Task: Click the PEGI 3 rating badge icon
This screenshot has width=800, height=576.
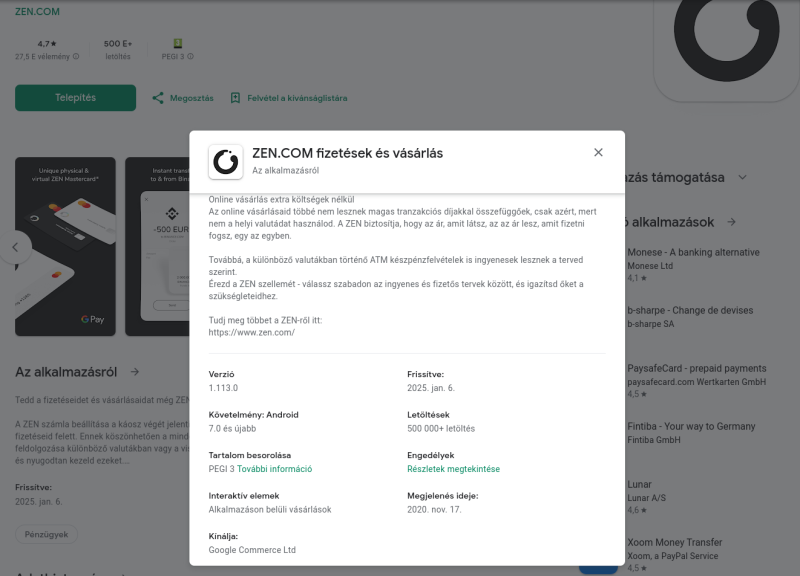Action: point(178,43)
